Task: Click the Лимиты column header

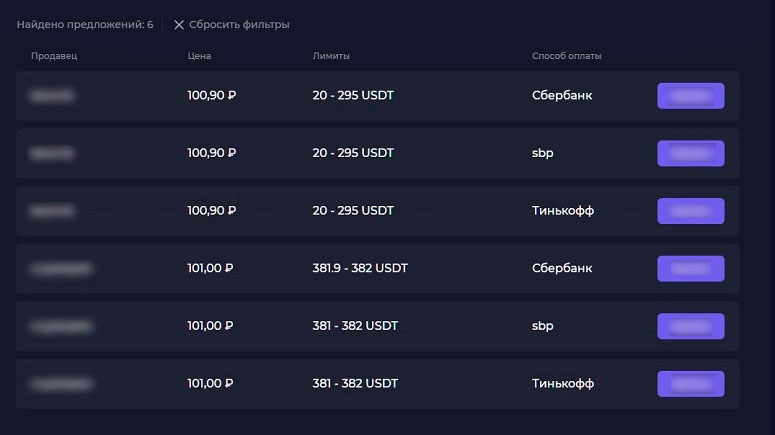Action: [x=331, y=56]
